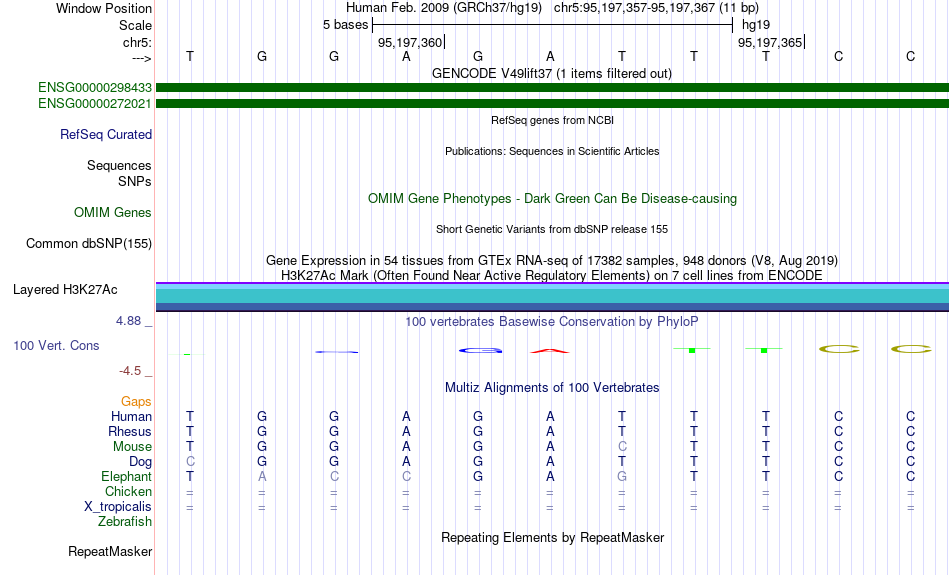Select the dark green ENSG00000298433 gene bar

[x=552, y=88]
